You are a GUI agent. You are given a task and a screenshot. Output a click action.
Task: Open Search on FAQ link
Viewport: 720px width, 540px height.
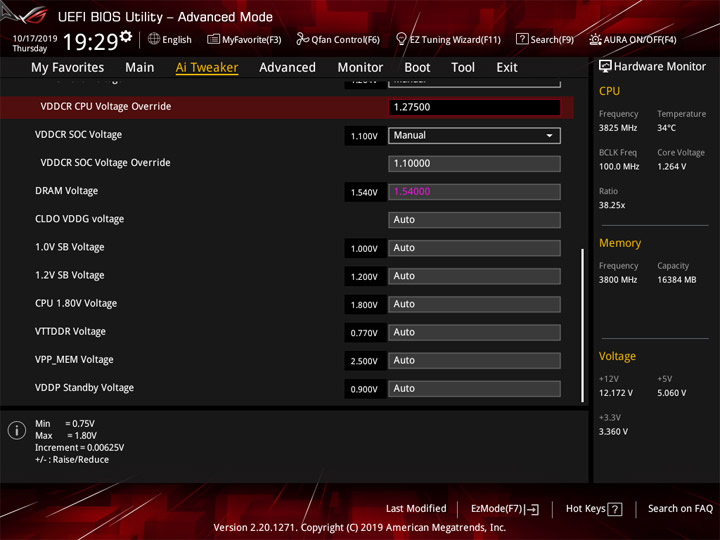tap(680, 508)
